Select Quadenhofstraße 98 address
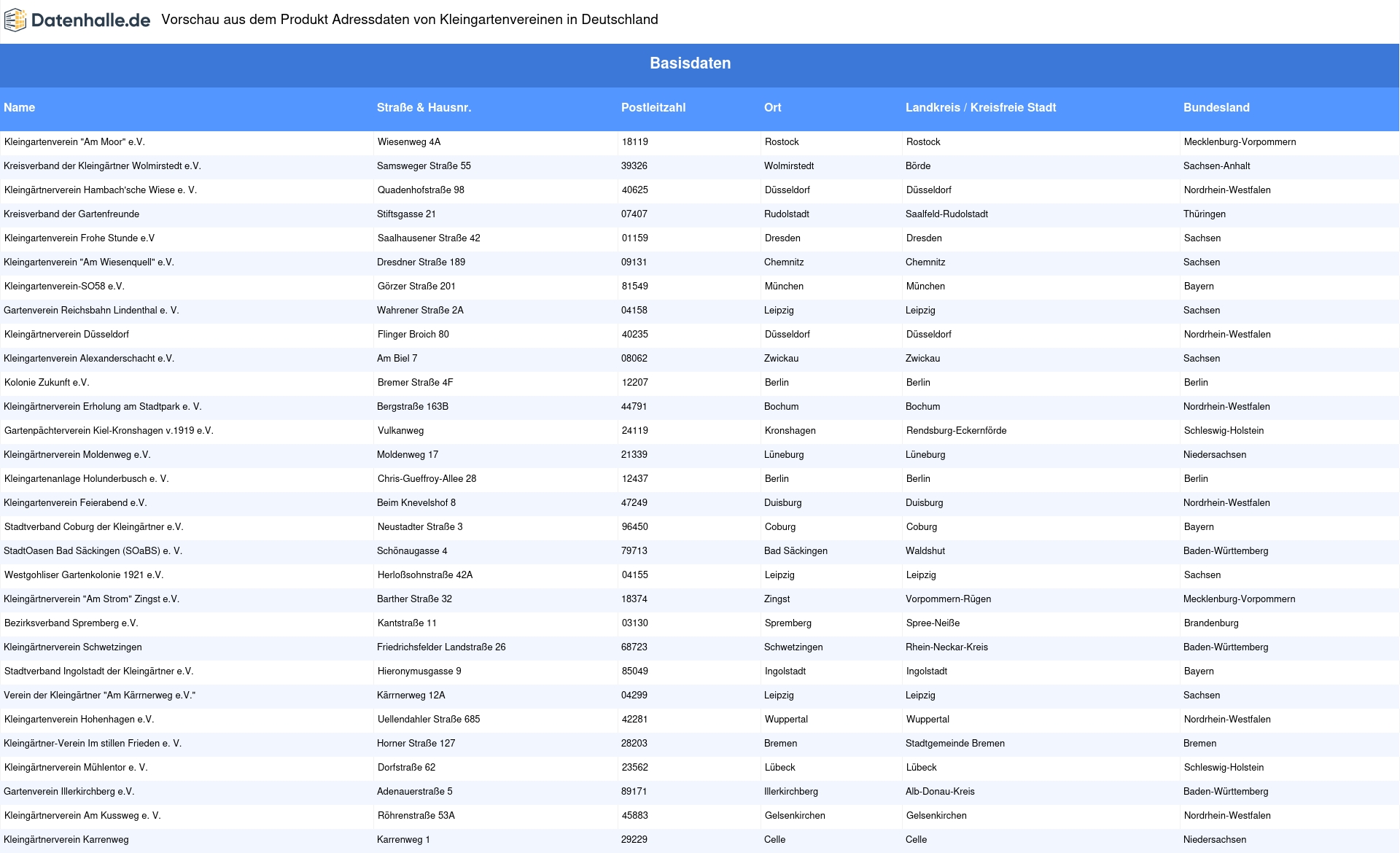The width and height of the screenshot is (1400, 853). tap(421, 190)
